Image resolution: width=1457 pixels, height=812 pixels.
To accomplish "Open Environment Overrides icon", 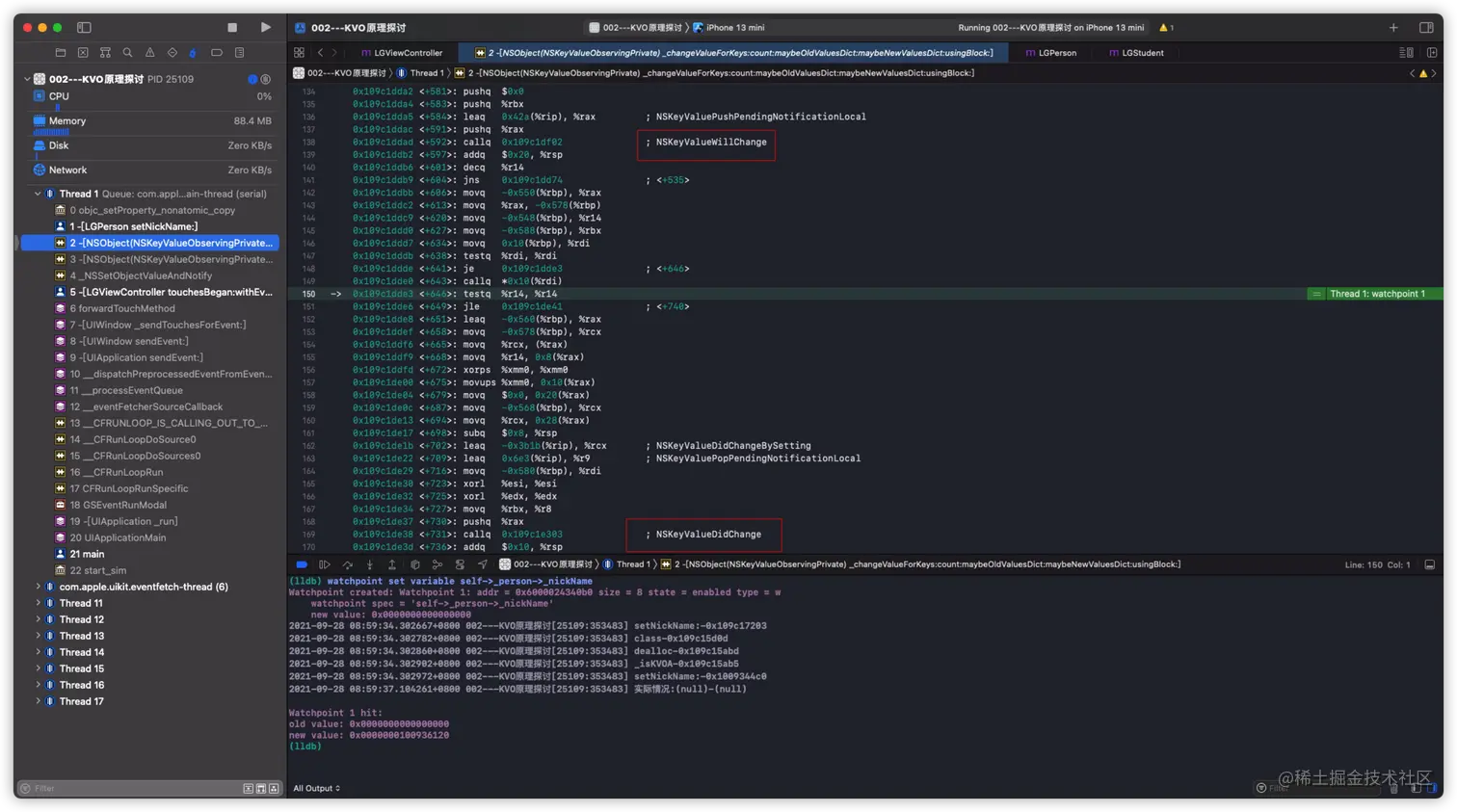I will [x=460, y=564].
